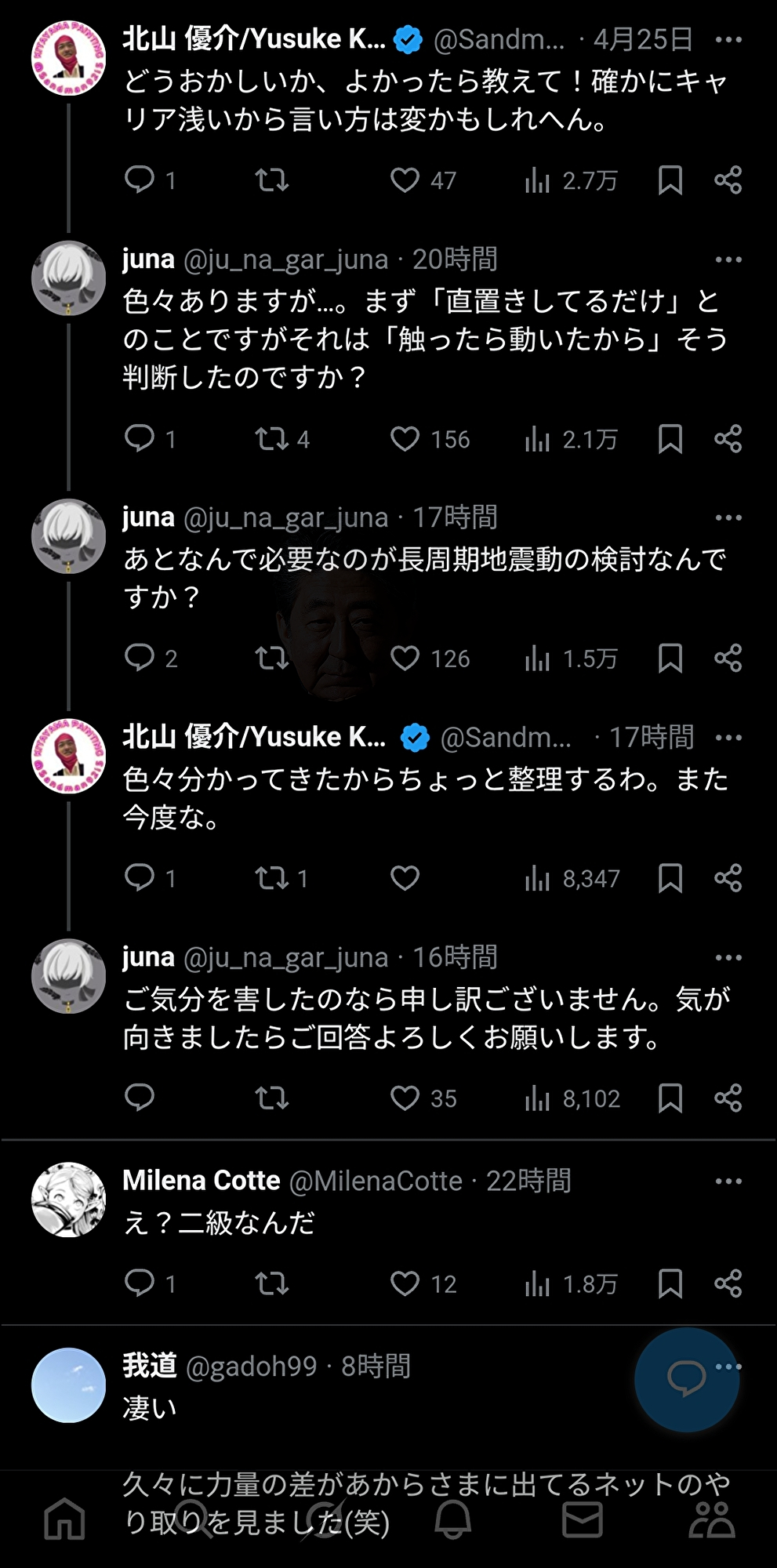
Task: Open more options for Milena Cotte's tweet
Action: coord(728,1181)
